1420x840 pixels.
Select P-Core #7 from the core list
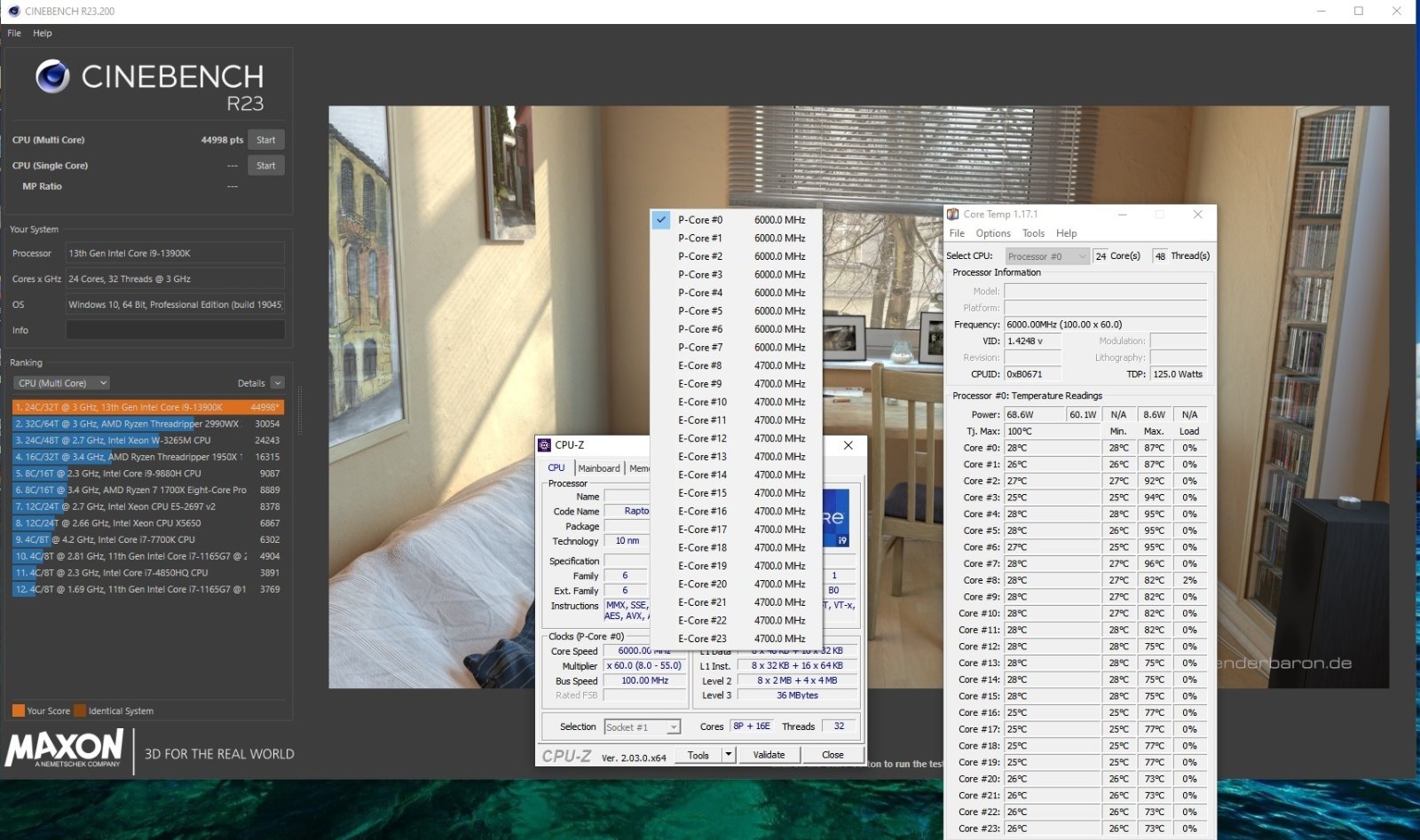coord(736,347)
